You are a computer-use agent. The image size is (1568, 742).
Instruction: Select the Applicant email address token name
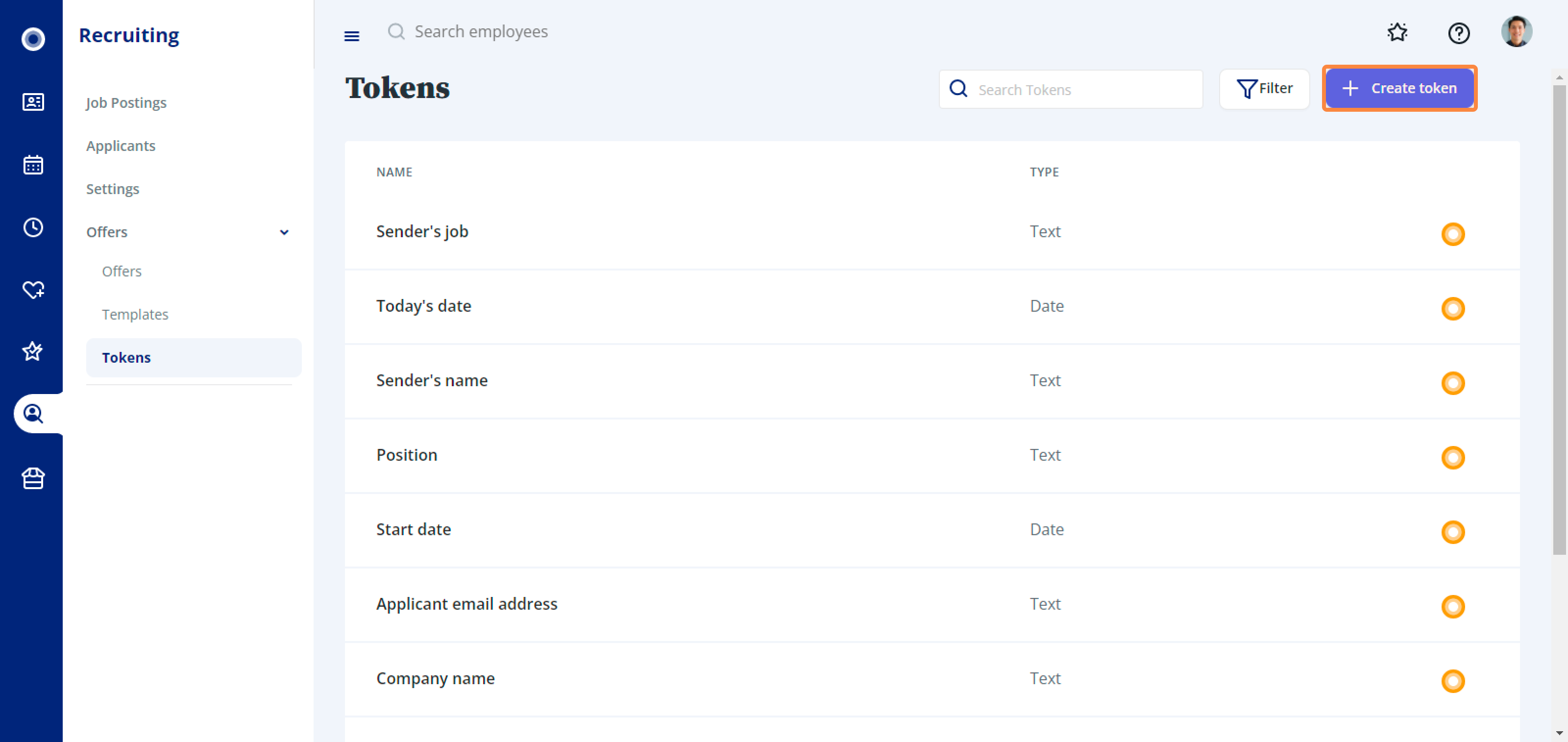pos(466,604)
